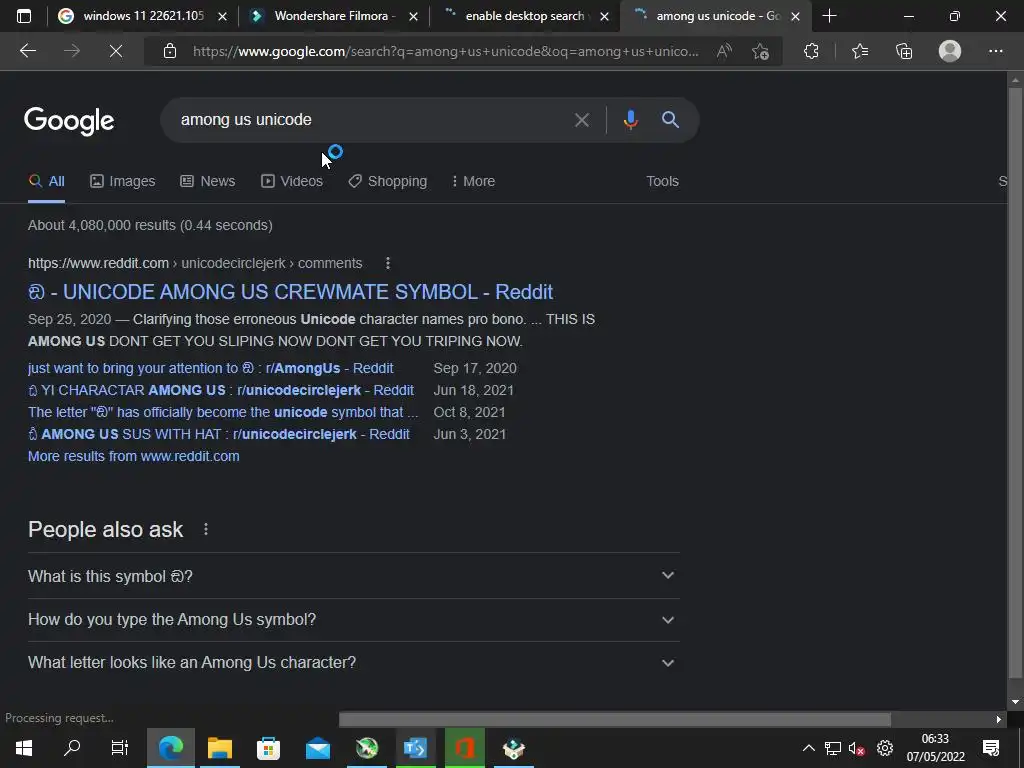Select the All results tab
Viewport: 1024px width, 768px height.
(46, 181)
